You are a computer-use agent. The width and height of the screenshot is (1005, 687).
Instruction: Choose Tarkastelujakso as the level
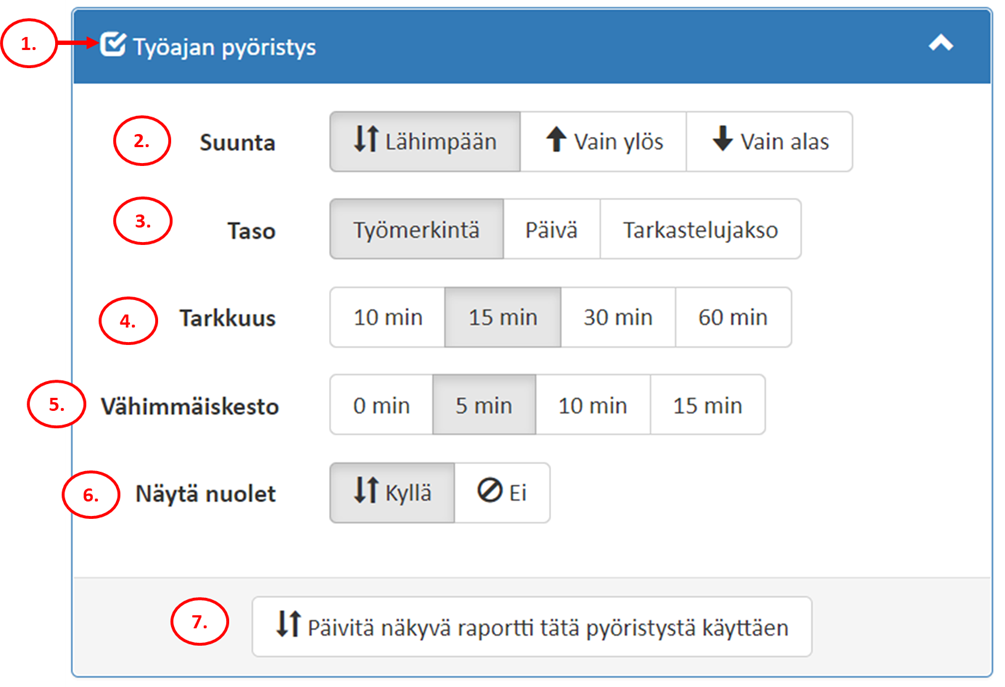pos(700,229)
